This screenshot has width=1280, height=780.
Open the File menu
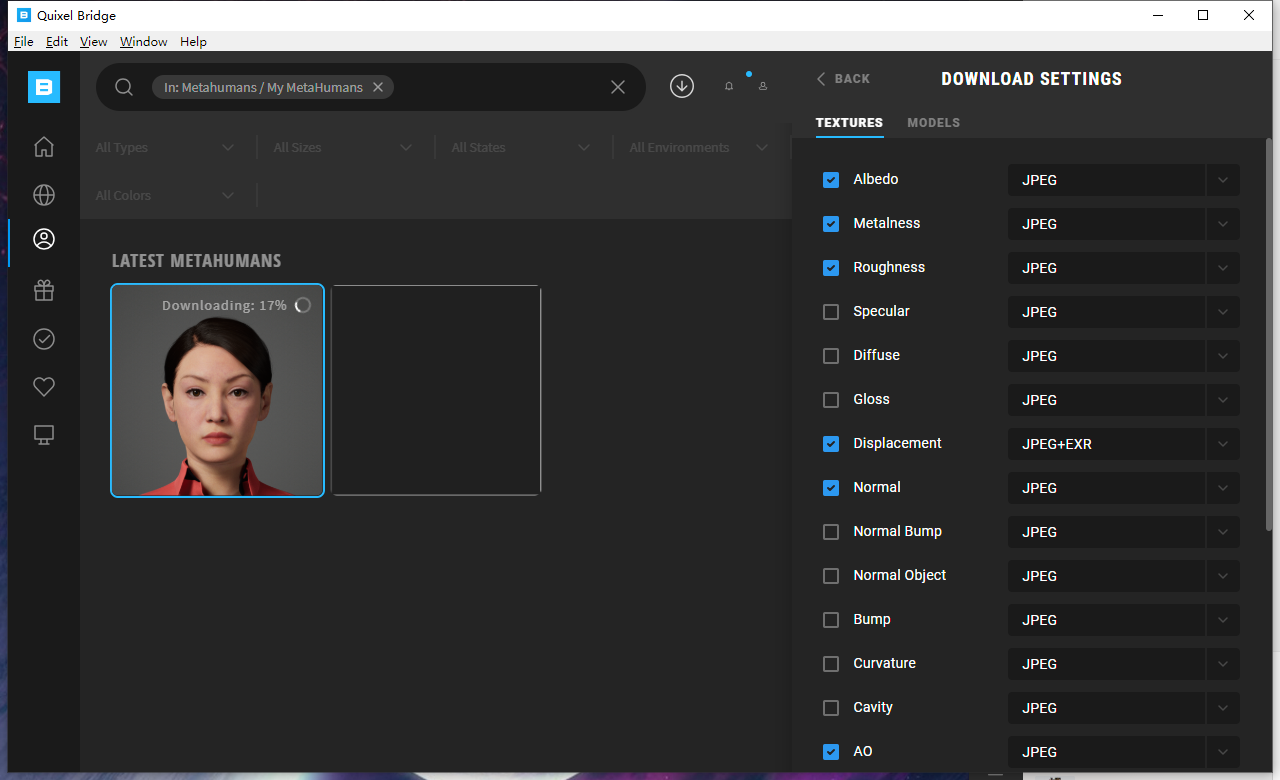[x=24, y=42]
